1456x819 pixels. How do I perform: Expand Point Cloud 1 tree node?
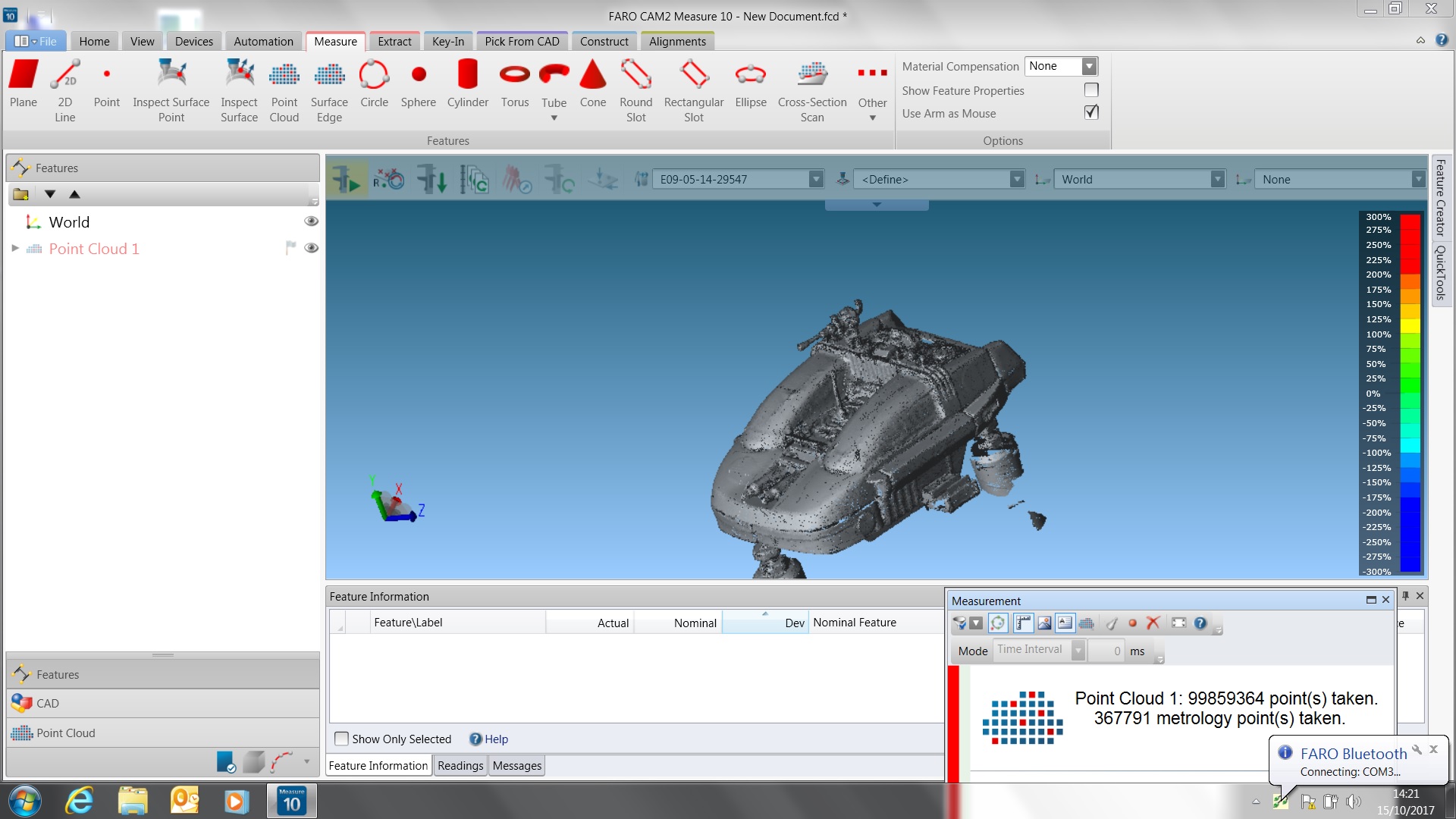pos(14,248)
